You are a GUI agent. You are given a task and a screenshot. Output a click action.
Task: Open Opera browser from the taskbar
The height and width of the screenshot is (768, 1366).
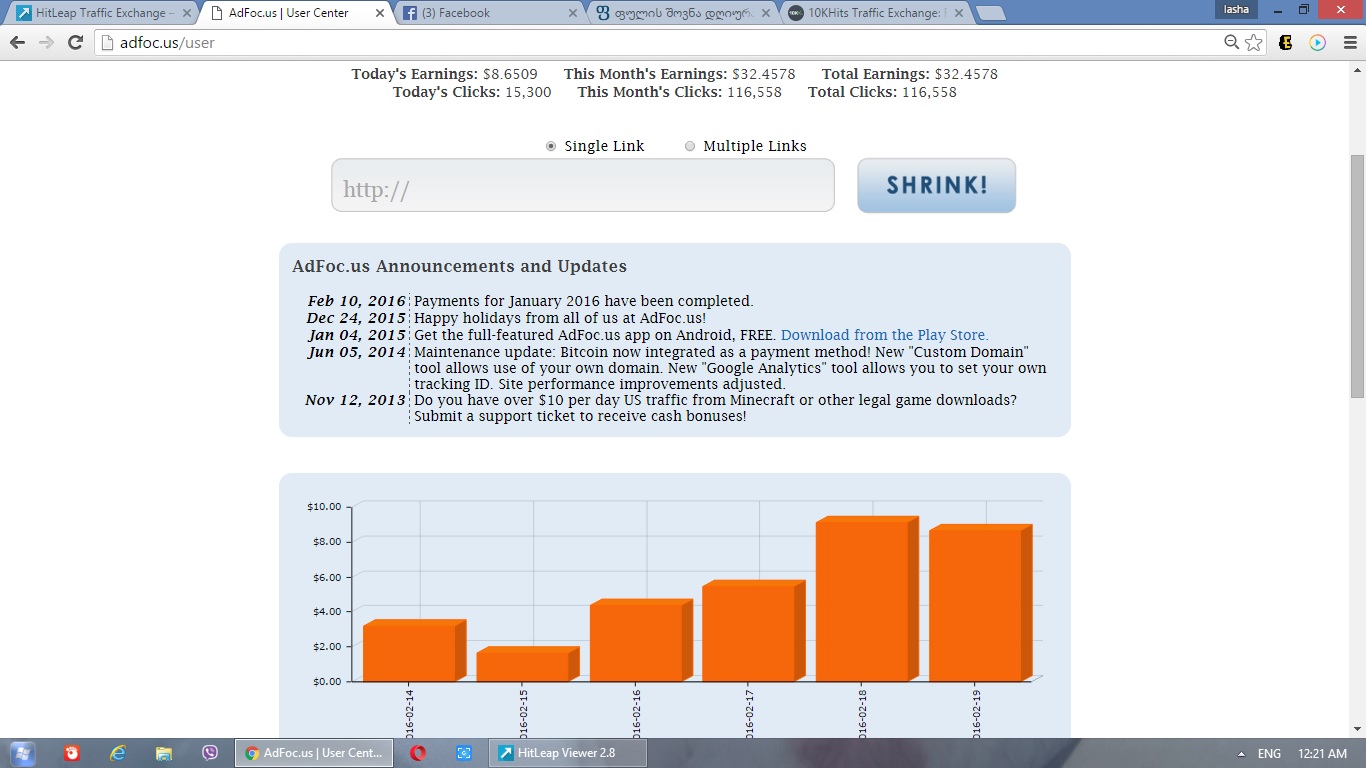[x=418, y=753]
